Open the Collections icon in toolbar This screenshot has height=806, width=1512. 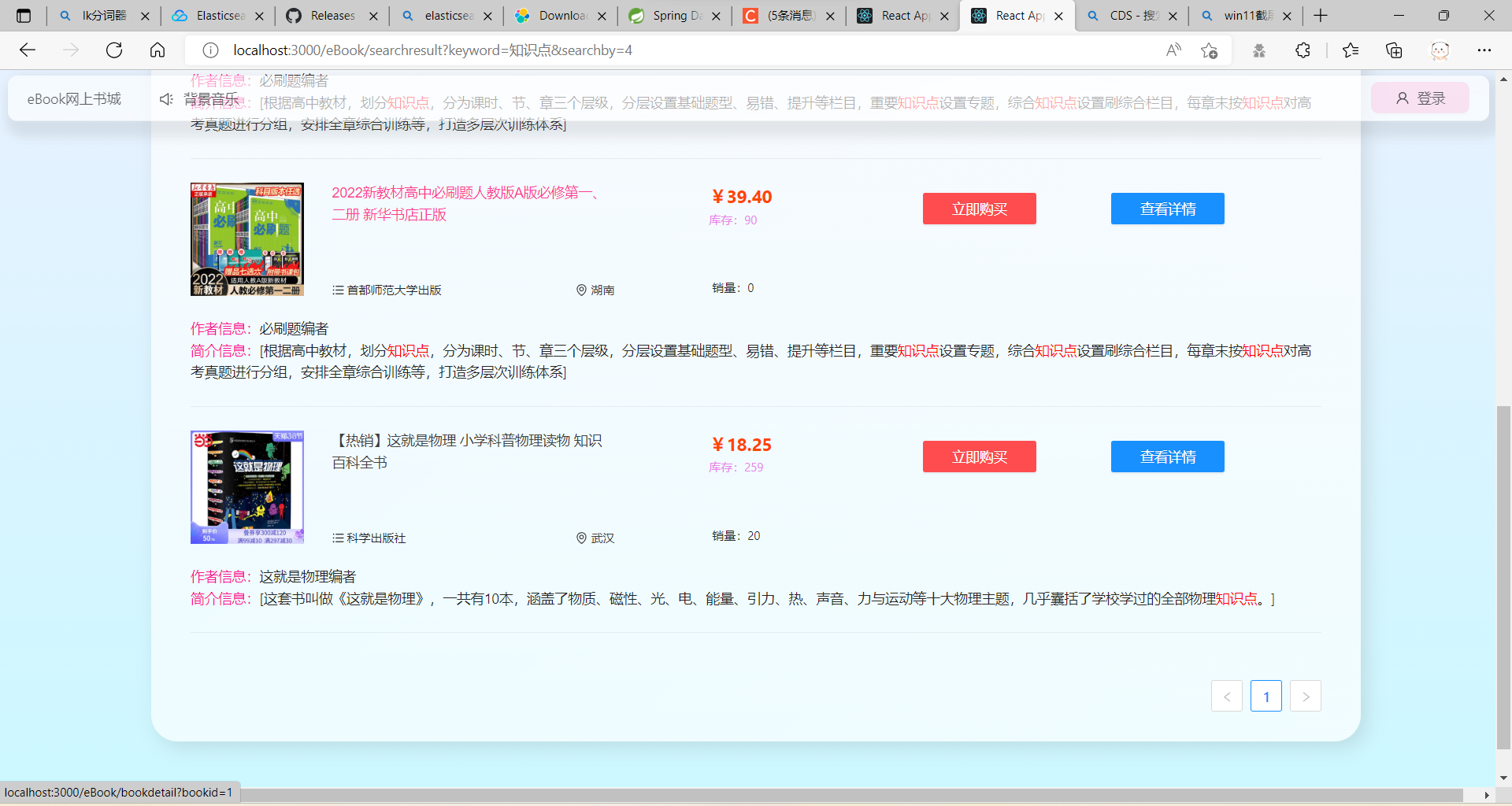tap(1394, 50)
